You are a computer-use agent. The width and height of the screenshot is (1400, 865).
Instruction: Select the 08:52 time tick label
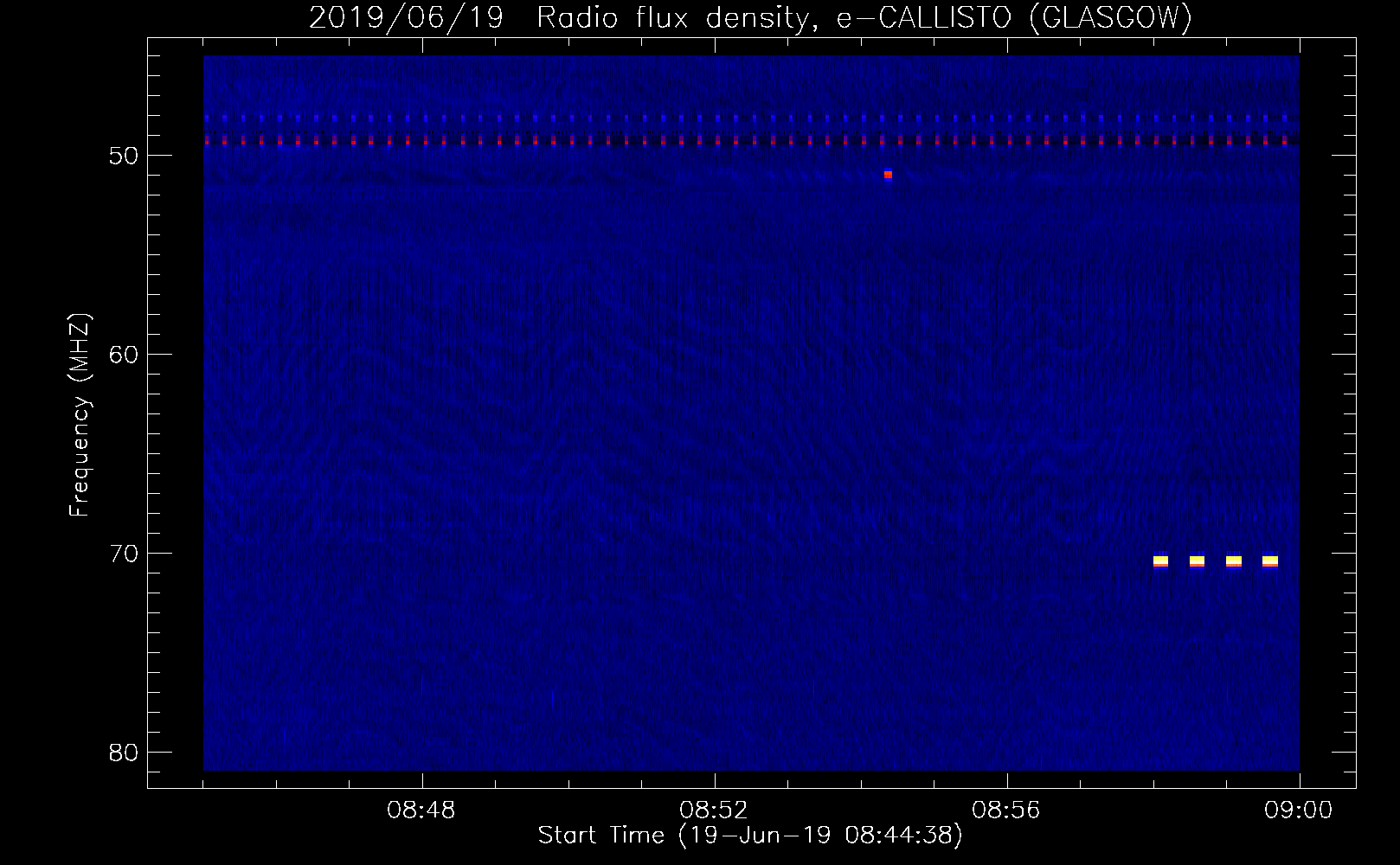tap(714, 811)
